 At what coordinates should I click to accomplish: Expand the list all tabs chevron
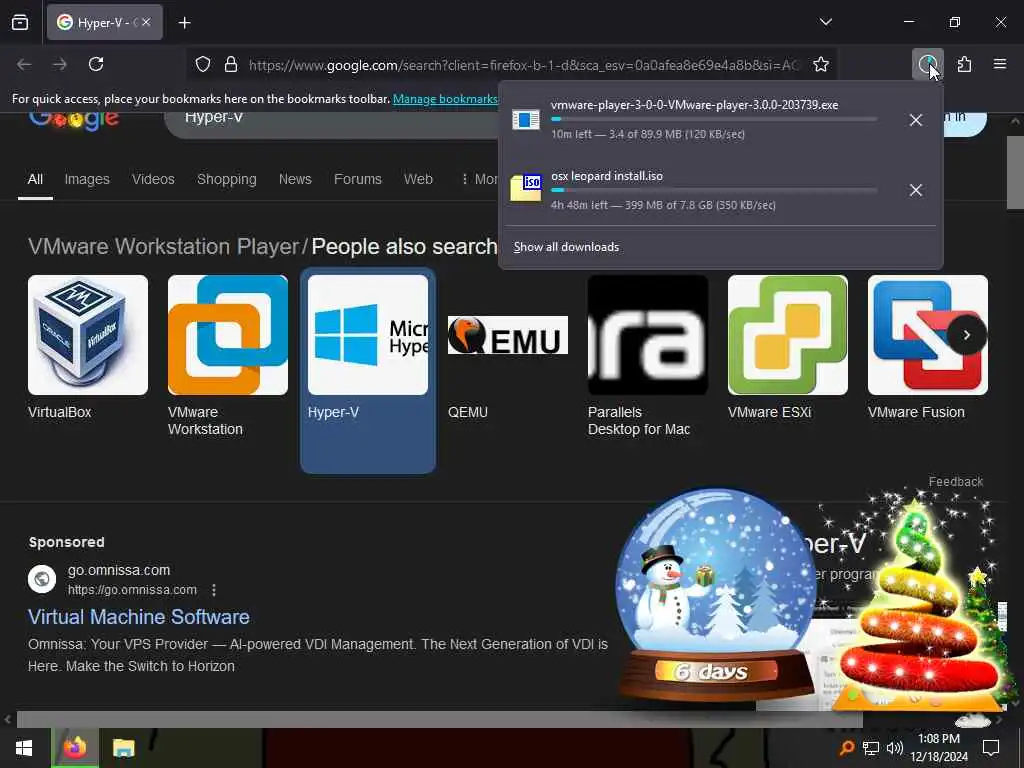(x=825, y=22)
